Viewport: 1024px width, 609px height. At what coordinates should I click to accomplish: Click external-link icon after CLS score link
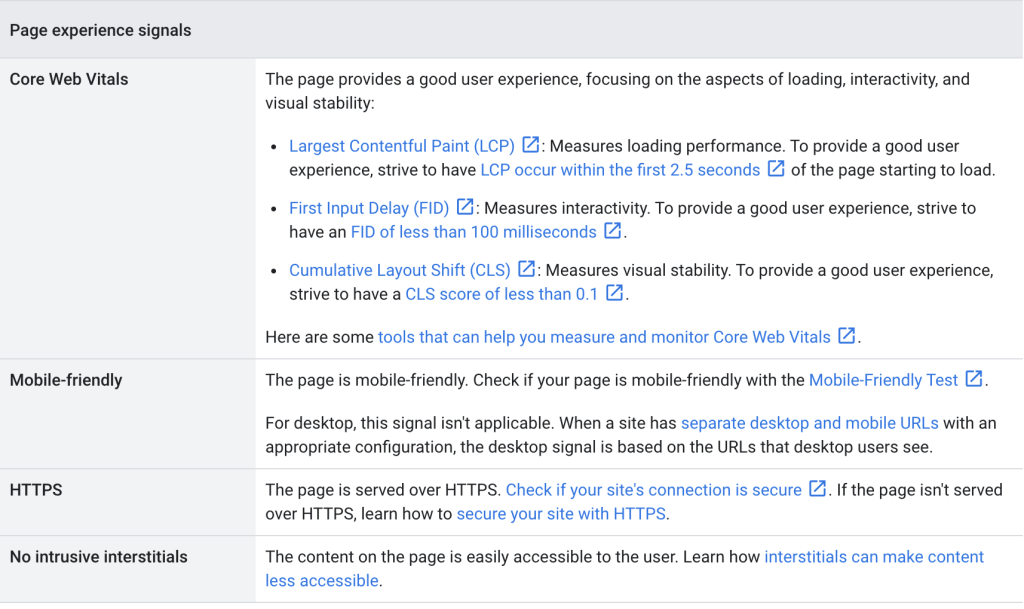[x=614, y=292]
